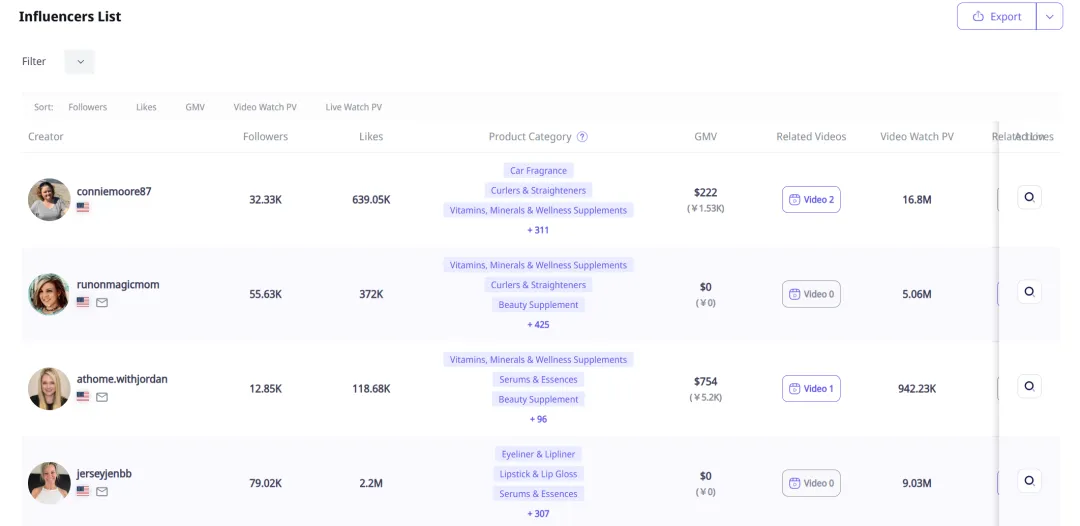Click the search action icon for runonmagicmom
Screen dimensions: 1080x526
[x=1029, y=292]
